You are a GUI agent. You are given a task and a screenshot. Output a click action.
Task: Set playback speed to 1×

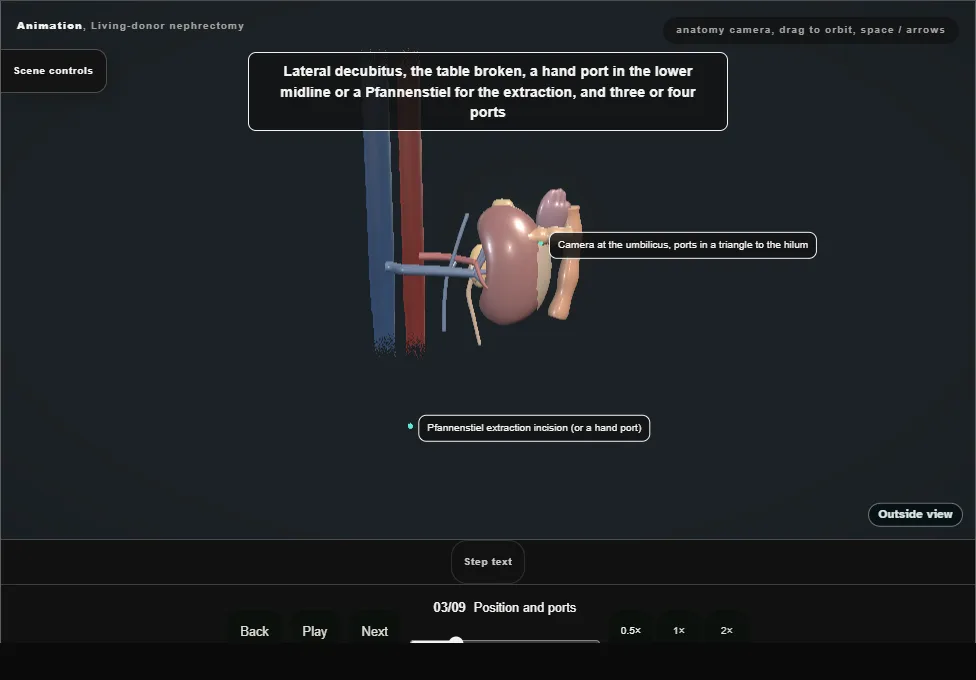(x=679, y=630)
